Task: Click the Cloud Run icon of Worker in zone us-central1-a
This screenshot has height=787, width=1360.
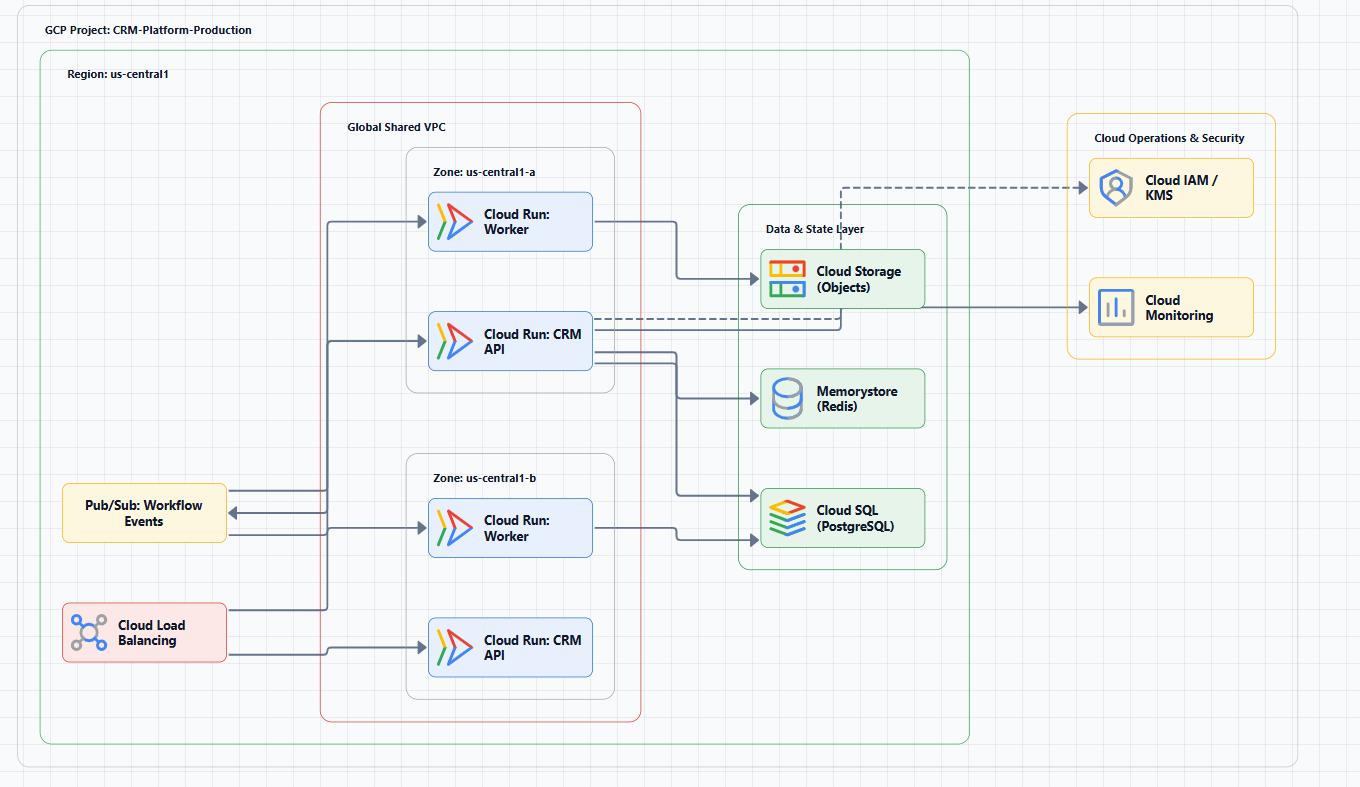Action: pos(455,222)
